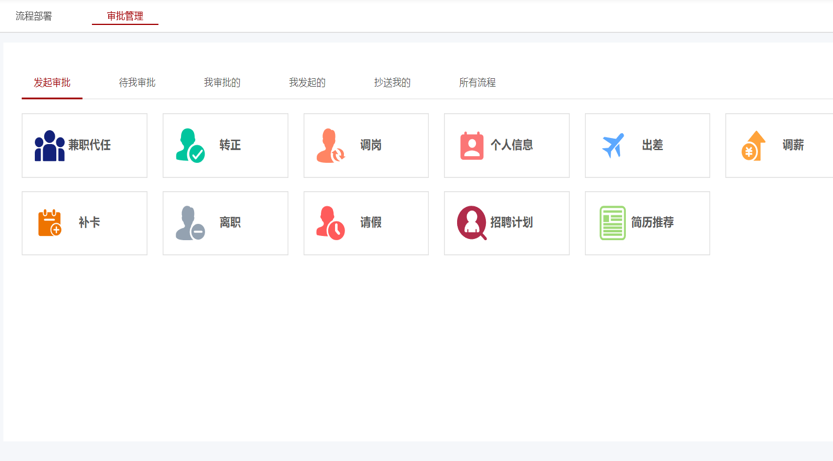Open the 个人信息 contact card icon
The width and height of the screenshot is (833, 461).
point(472,146)
